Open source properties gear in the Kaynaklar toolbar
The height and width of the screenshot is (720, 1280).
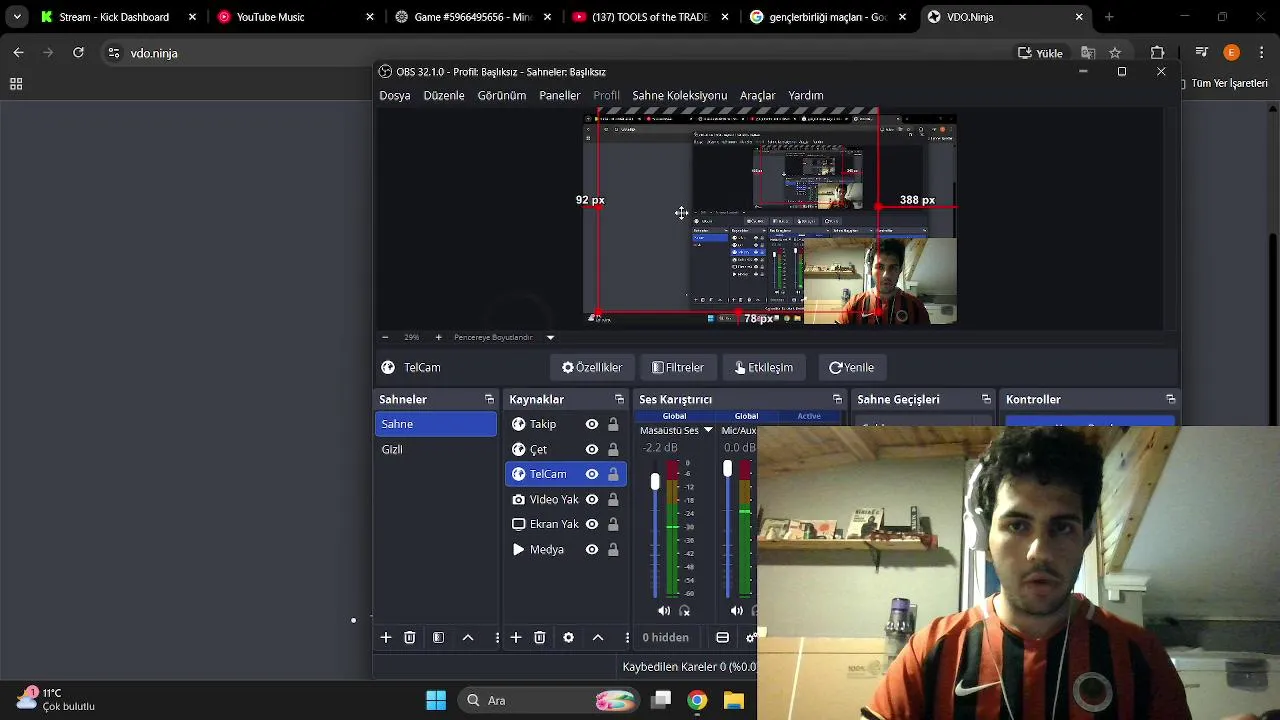pyautogui.click(x=568, y=638)
